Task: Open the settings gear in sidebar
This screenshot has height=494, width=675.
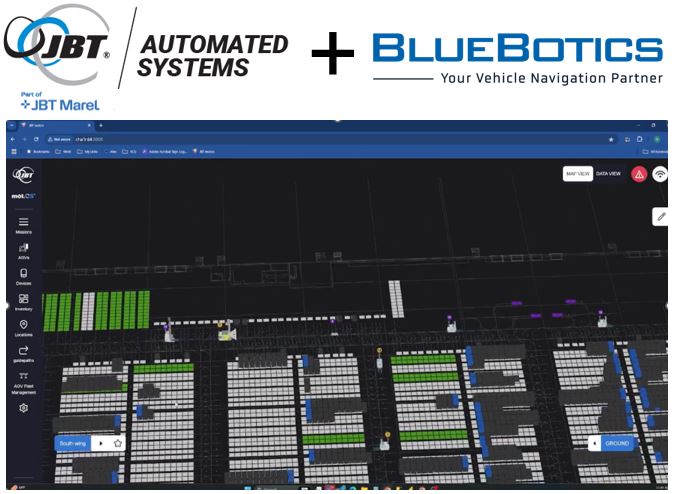Action: pos(23,408)
